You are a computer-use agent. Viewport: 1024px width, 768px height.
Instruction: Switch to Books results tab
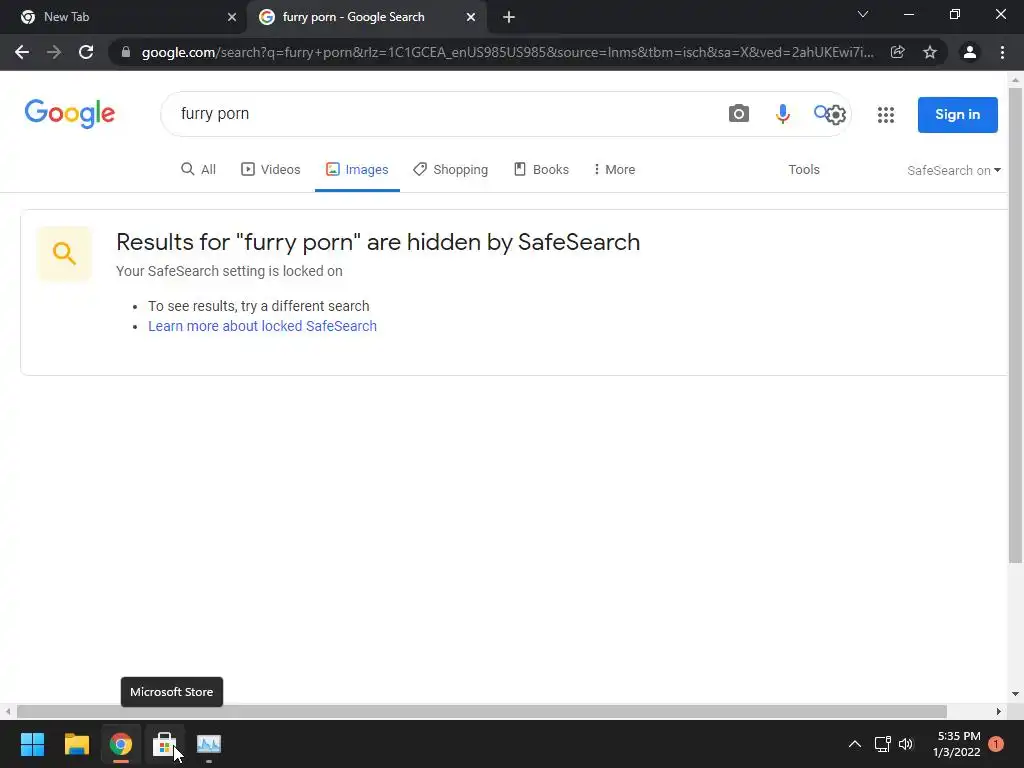pos(541,170)
